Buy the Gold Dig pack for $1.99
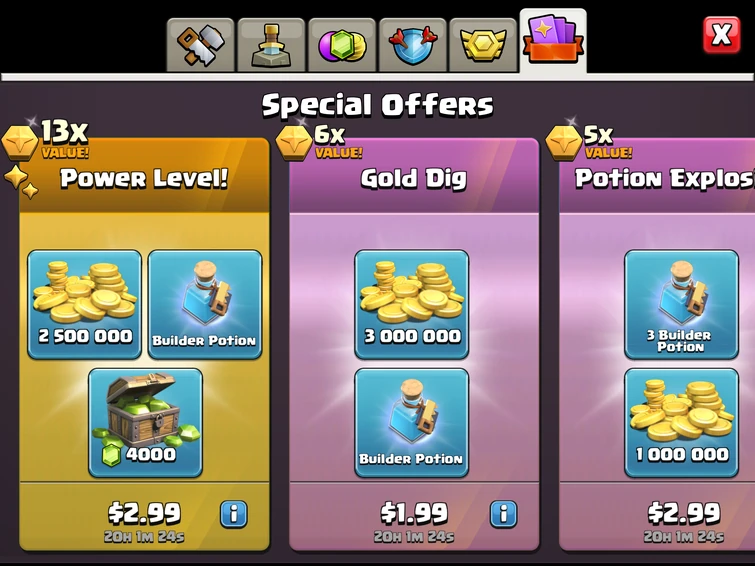 414,513
